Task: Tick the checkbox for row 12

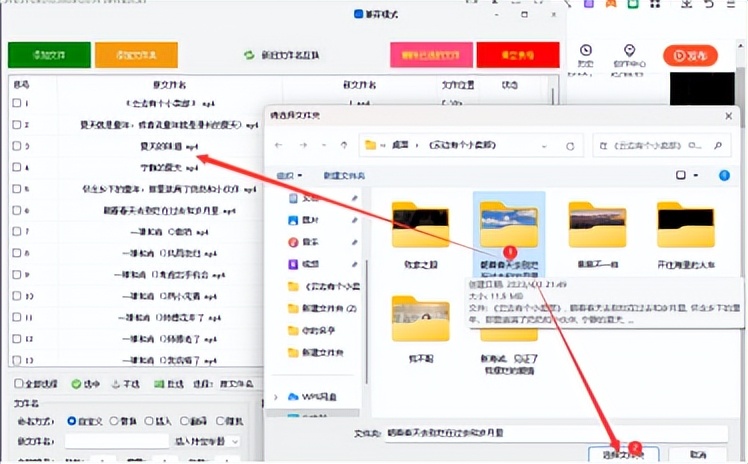Action: tap(17, 339)
